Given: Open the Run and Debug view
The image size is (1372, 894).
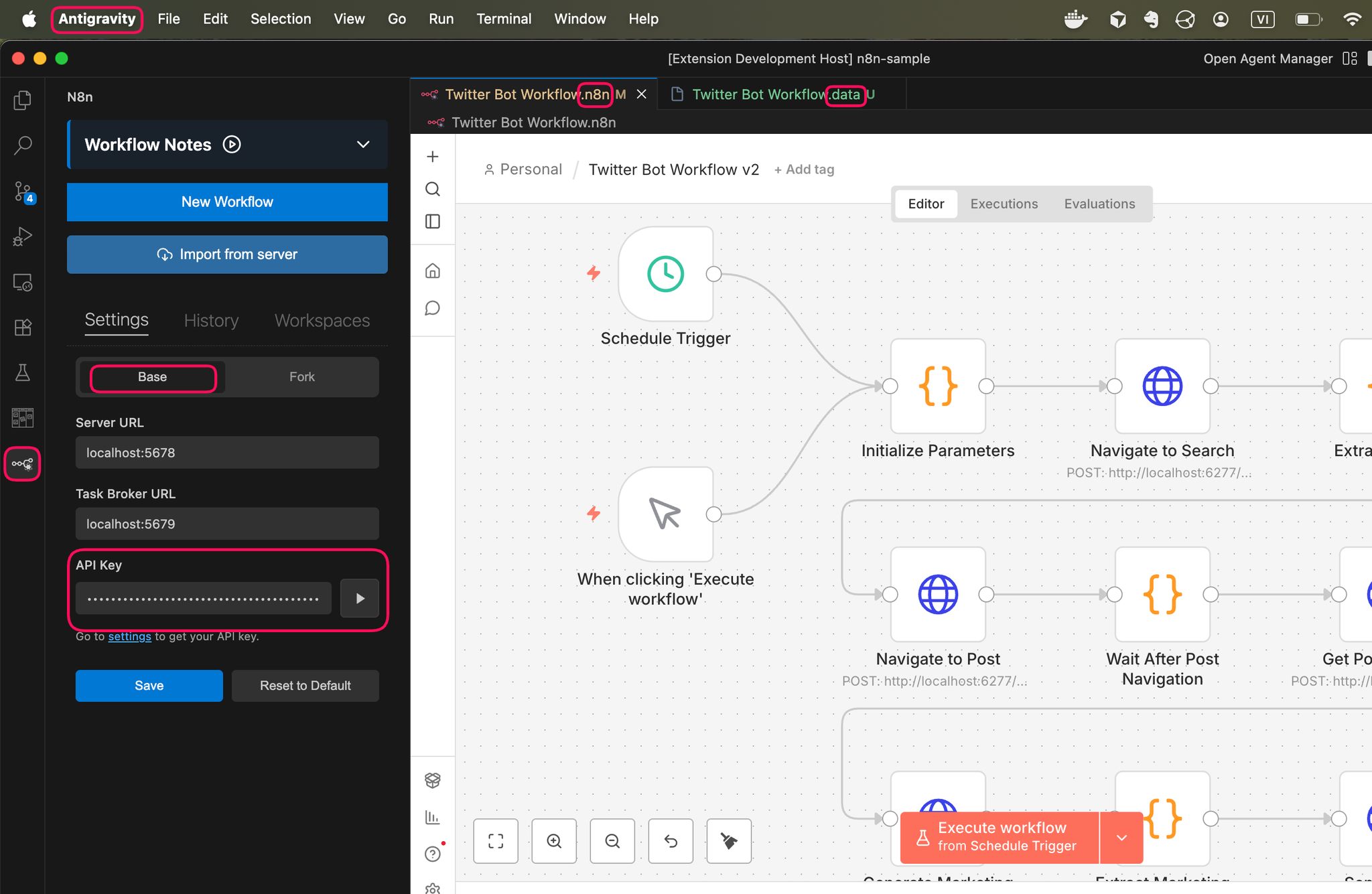Looking at the screenshot, I should coord(22,237).
